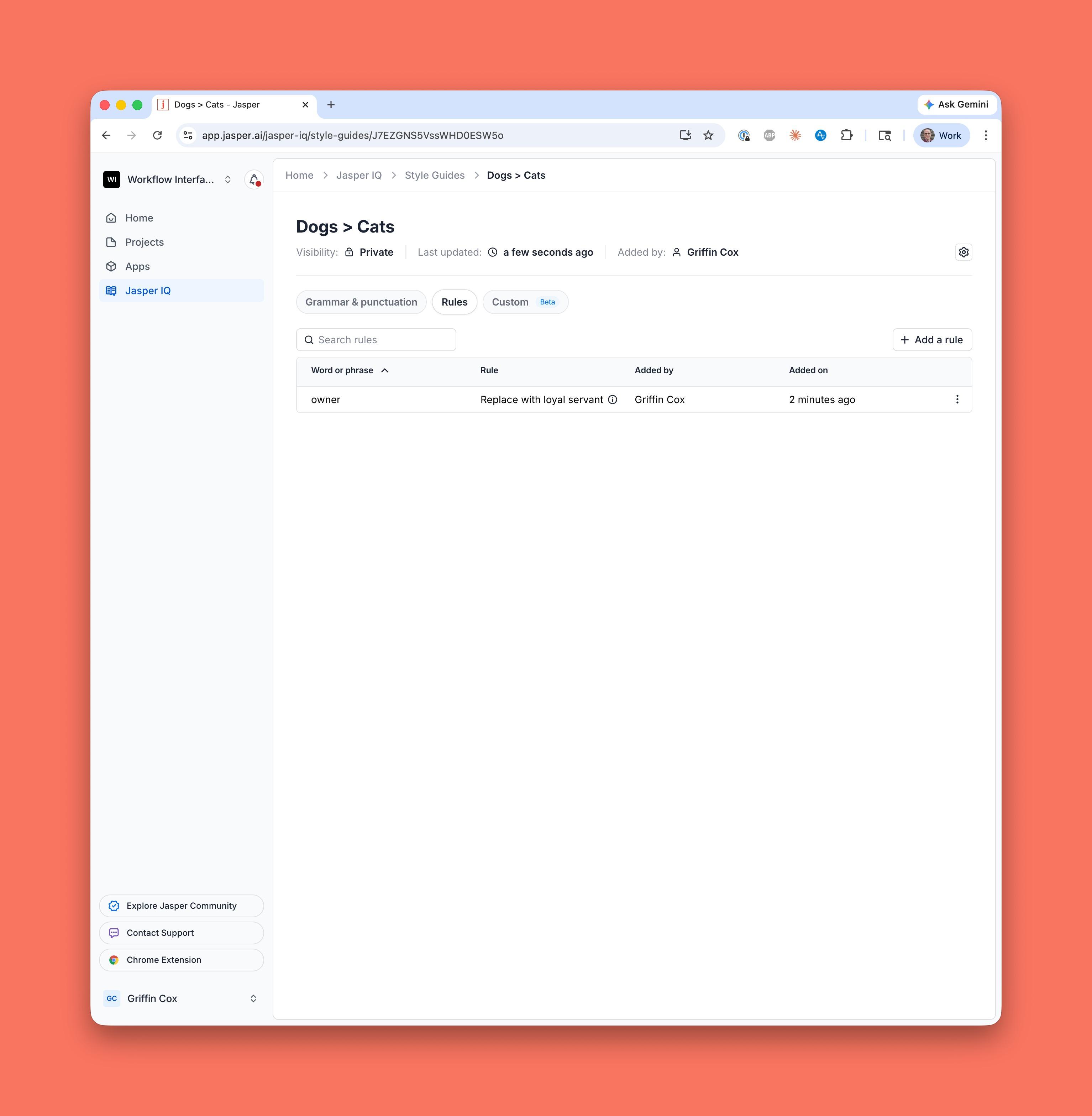Switch to the Custom Beta tab

click(525, 302)
